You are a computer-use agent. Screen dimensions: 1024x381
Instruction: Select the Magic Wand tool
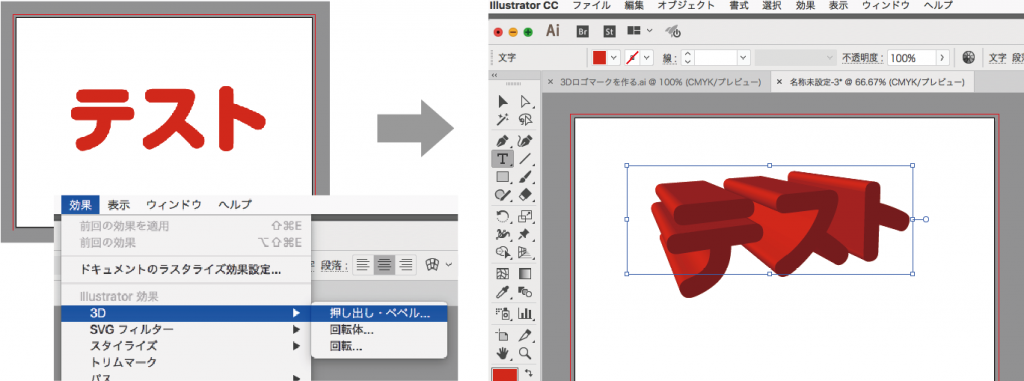point(502,119)
